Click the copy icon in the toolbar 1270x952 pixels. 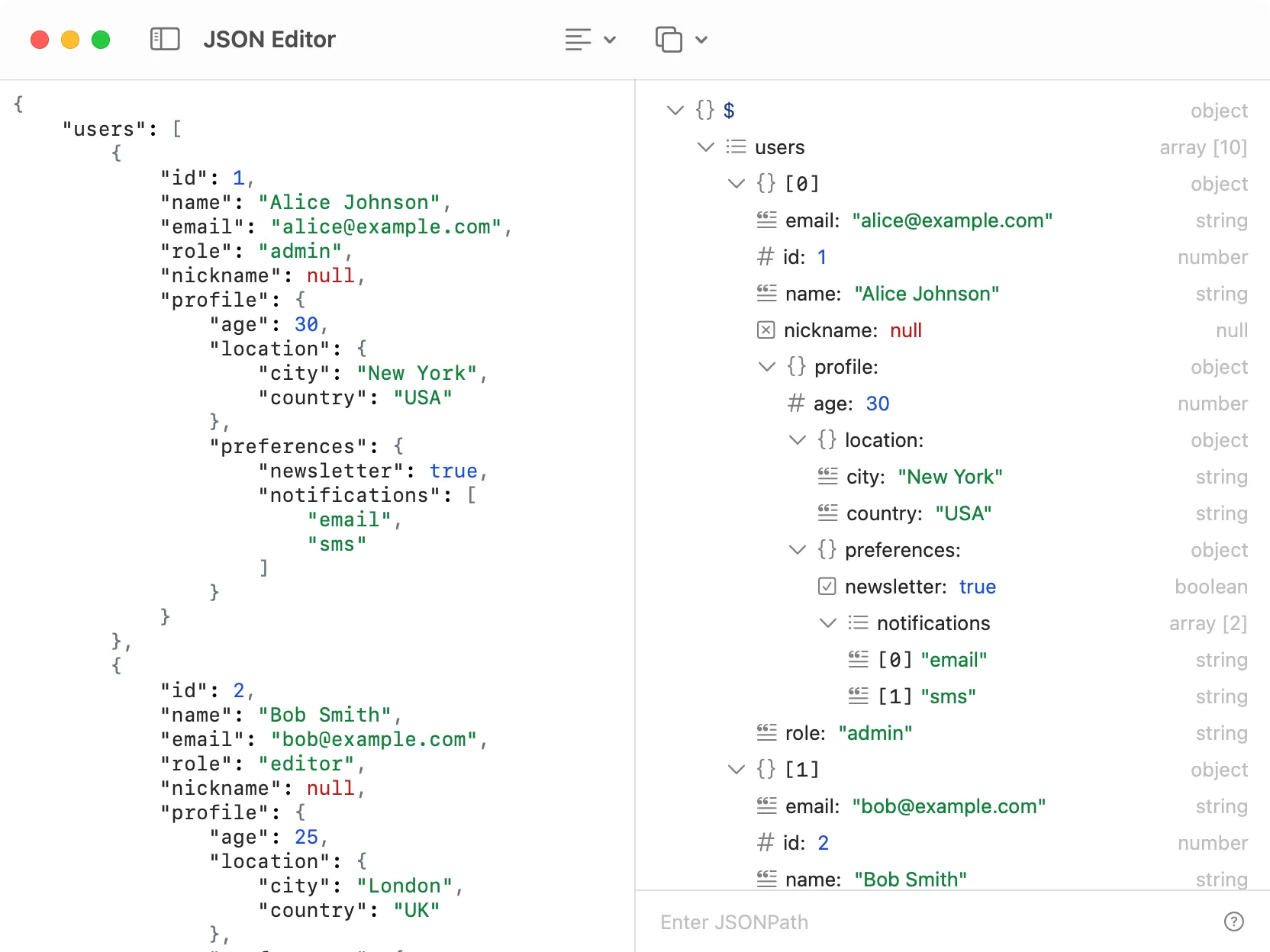coord(667,39)
